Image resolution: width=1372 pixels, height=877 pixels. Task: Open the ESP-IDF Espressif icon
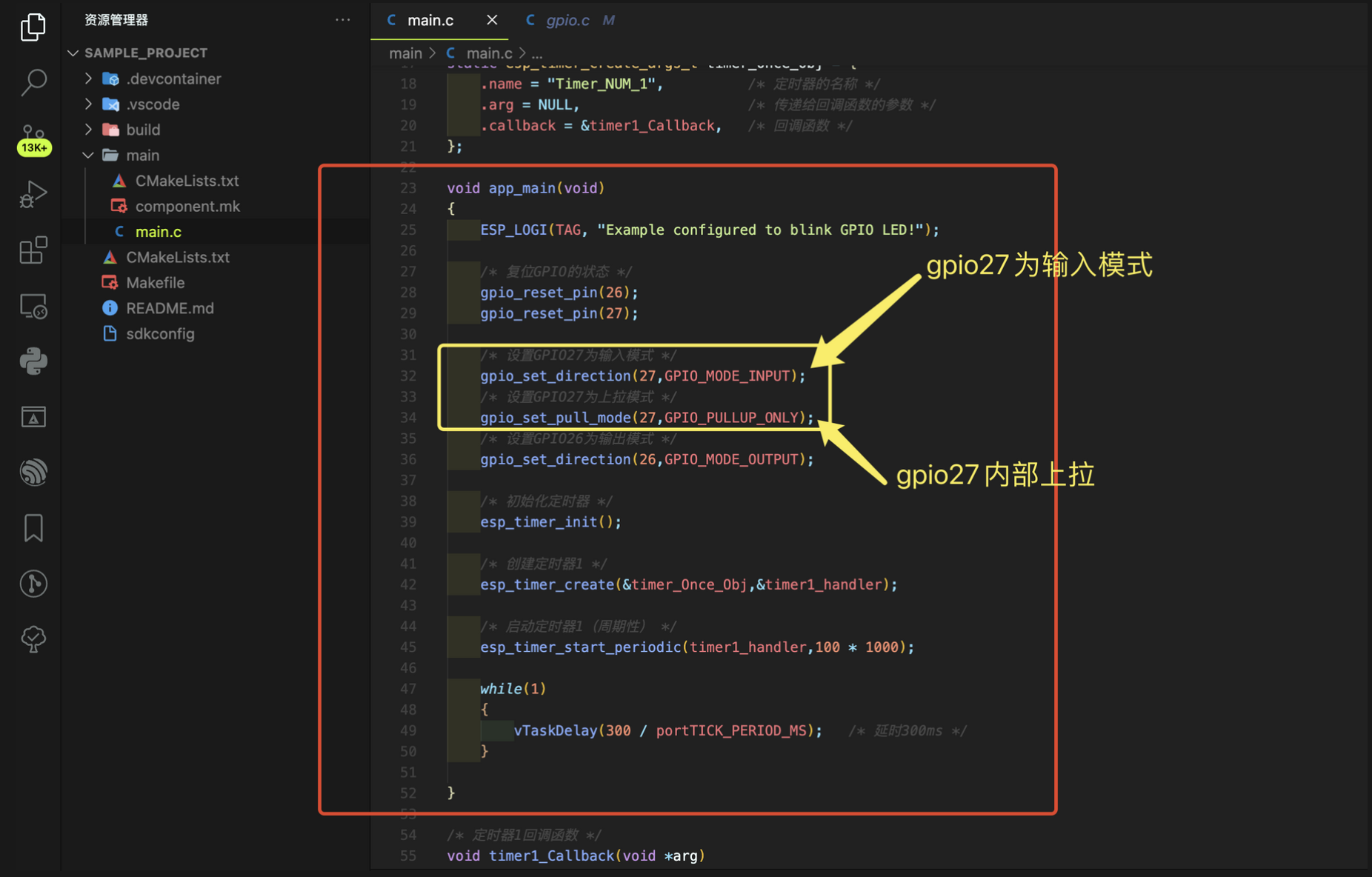coord(33,473)
